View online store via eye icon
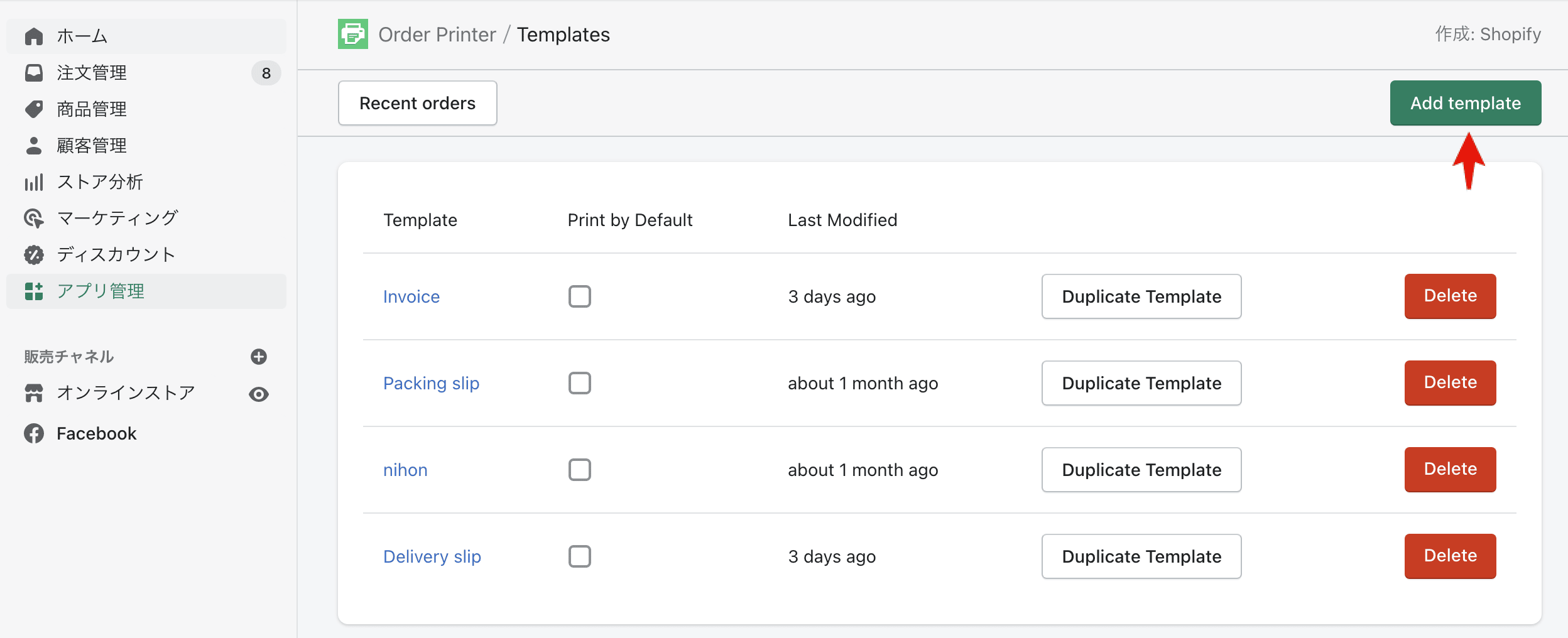1568x638 pixels. pyautogui.click(x=259, y=394)
